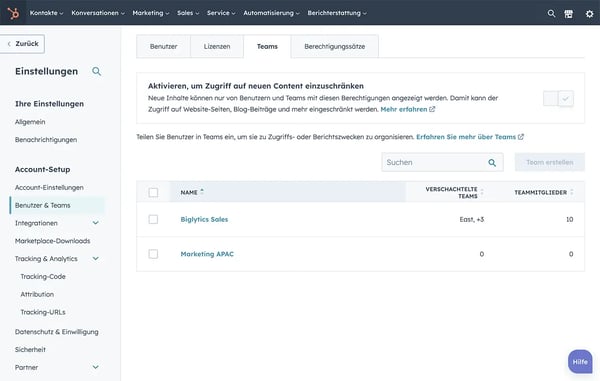Click the magnifier icon in Suchen field

pos(492,163)
